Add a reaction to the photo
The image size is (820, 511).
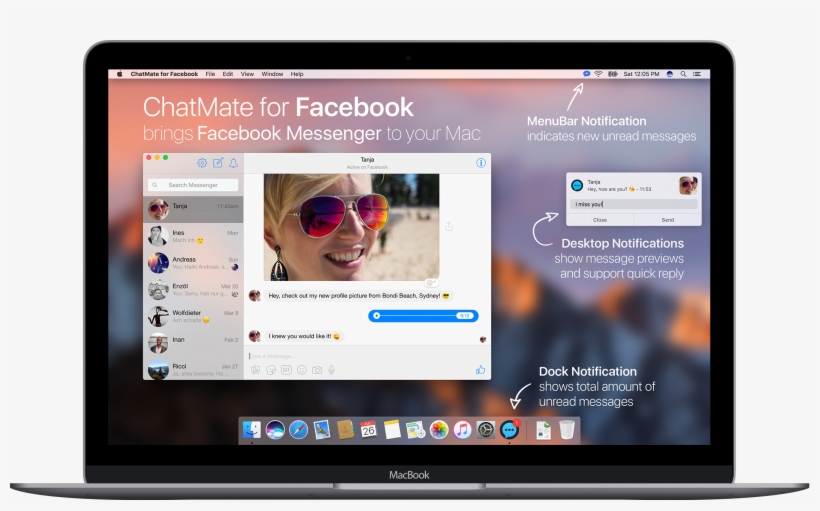click(431, 283)
